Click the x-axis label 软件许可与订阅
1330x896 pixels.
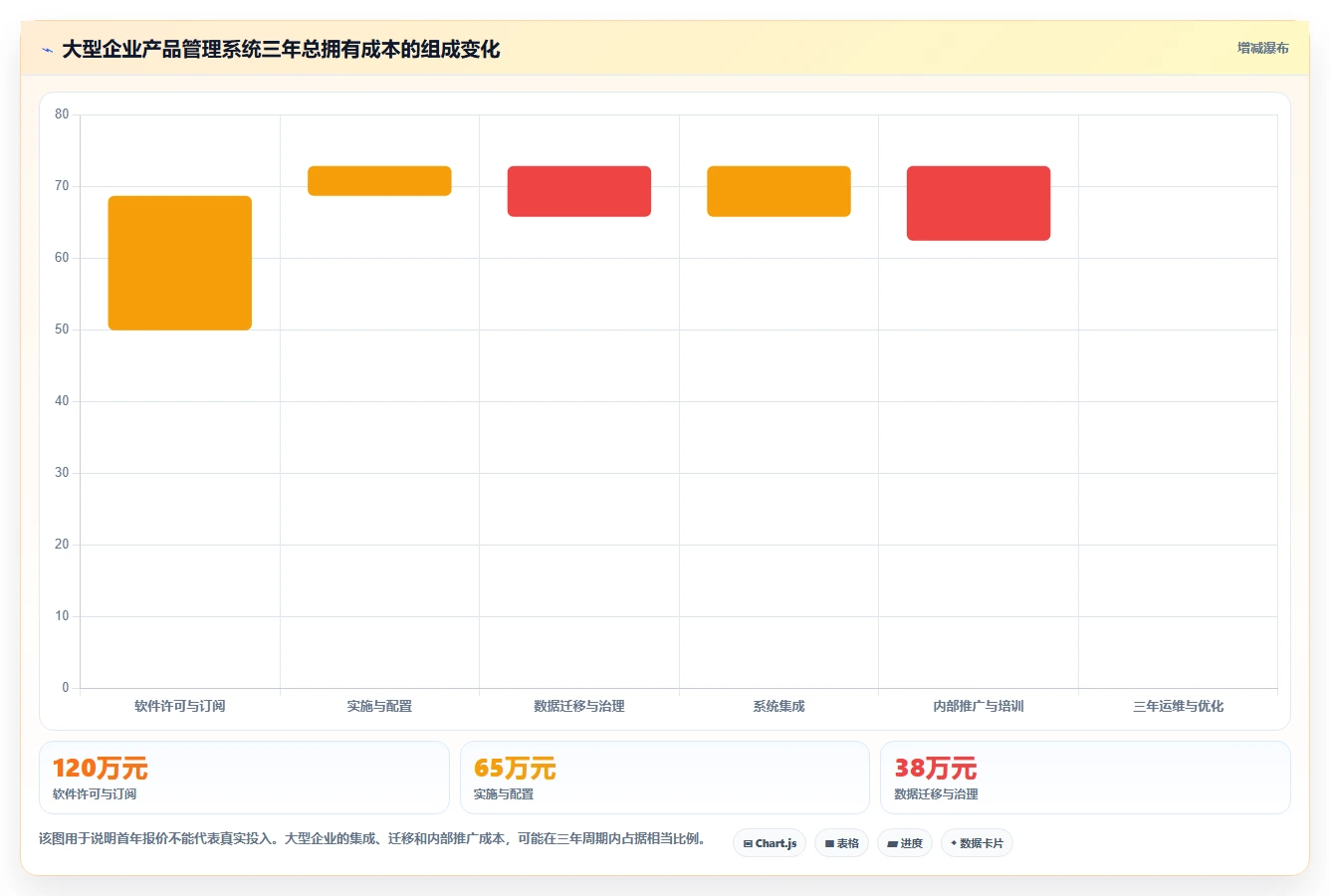(x=180, y=706)
